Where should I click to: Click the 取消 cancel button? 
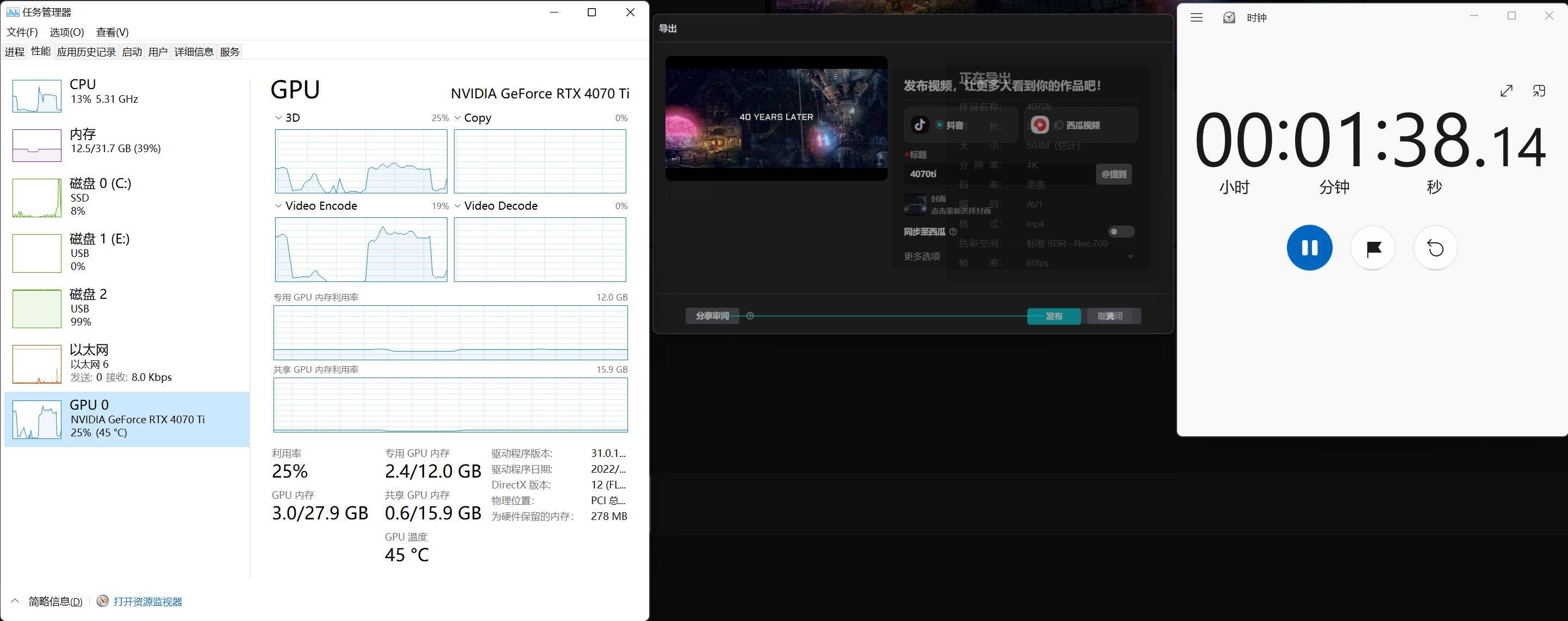click(x=1110, y=316)
